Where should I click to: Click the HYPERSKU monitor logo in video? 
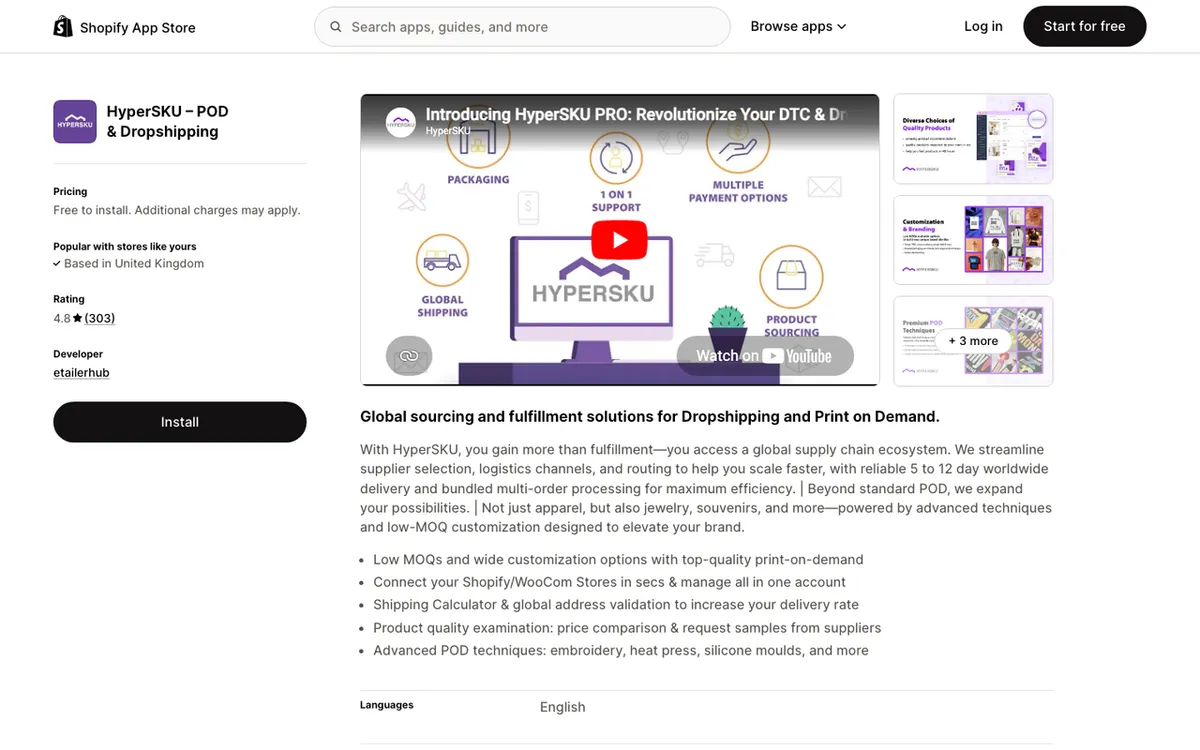click(593, 283)
